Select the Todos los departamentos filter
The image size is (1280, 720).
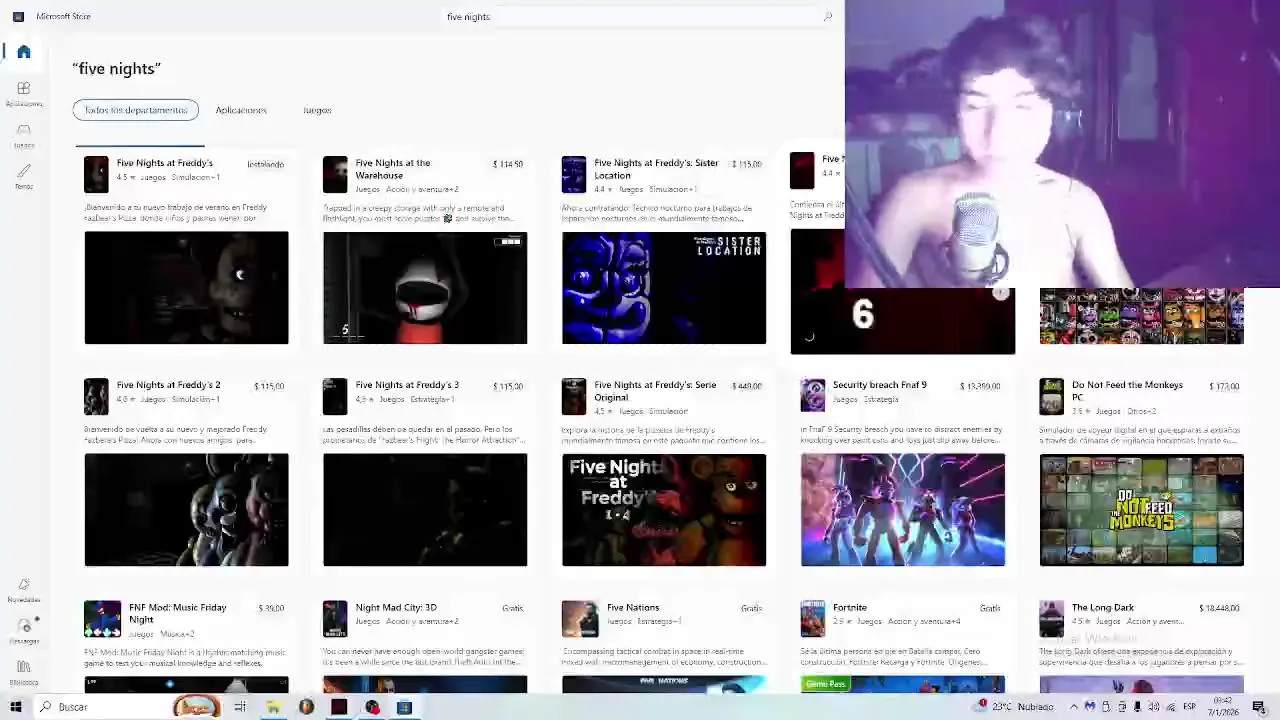[x=136, y=110]
